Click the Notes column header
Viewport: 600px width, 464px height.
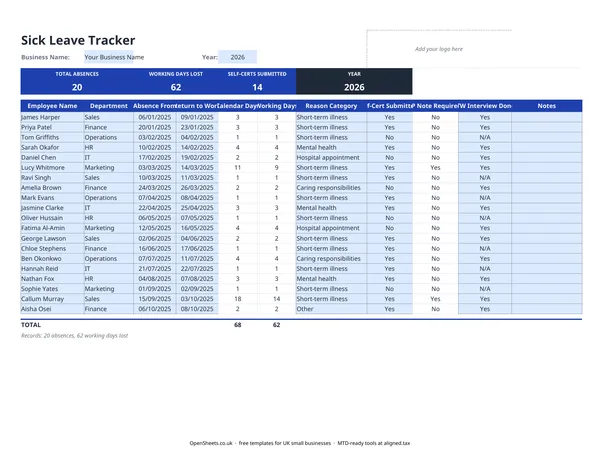(x=546, y=106)
